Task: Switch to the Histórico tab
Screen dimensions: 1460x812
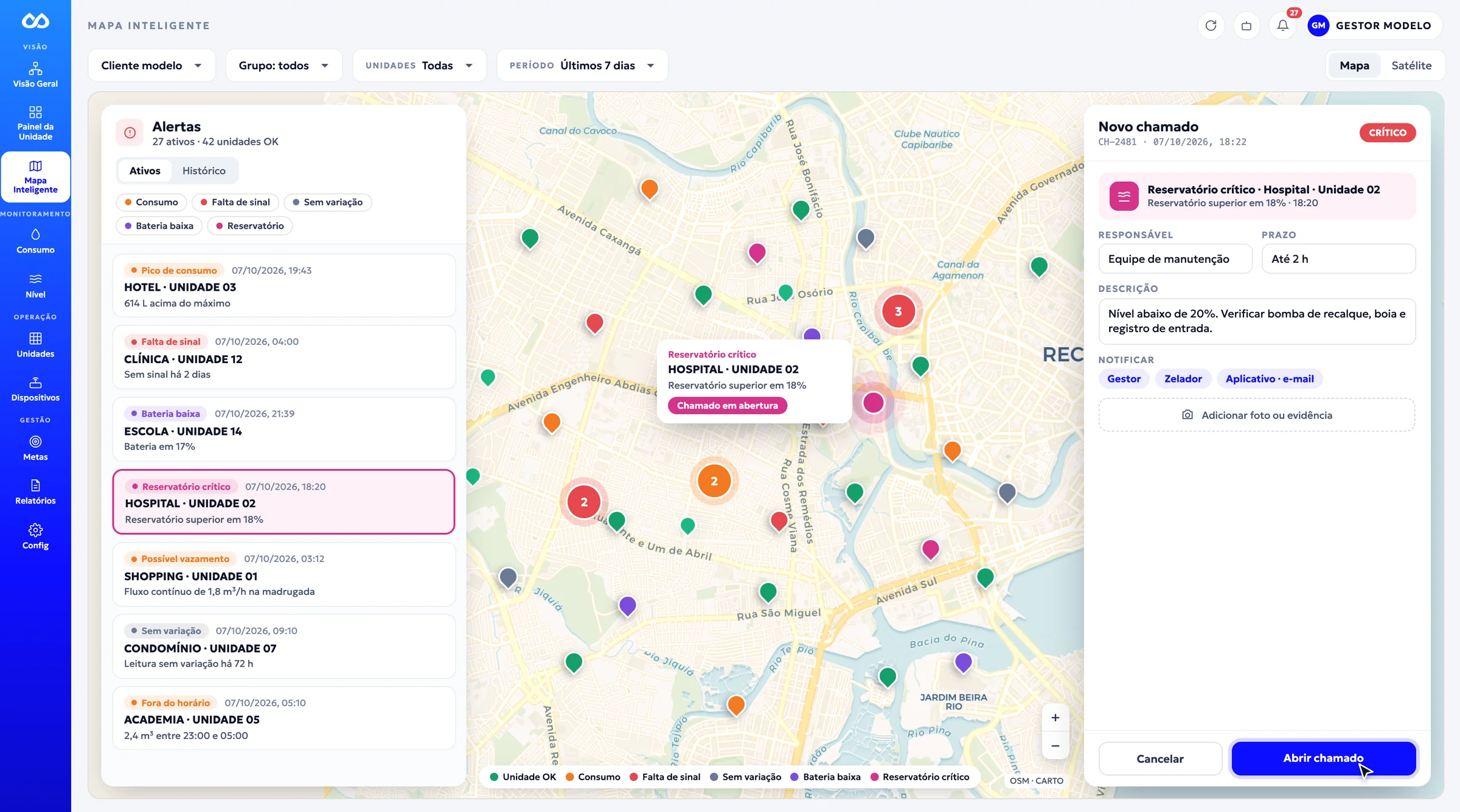Action: tap(204, 170)
